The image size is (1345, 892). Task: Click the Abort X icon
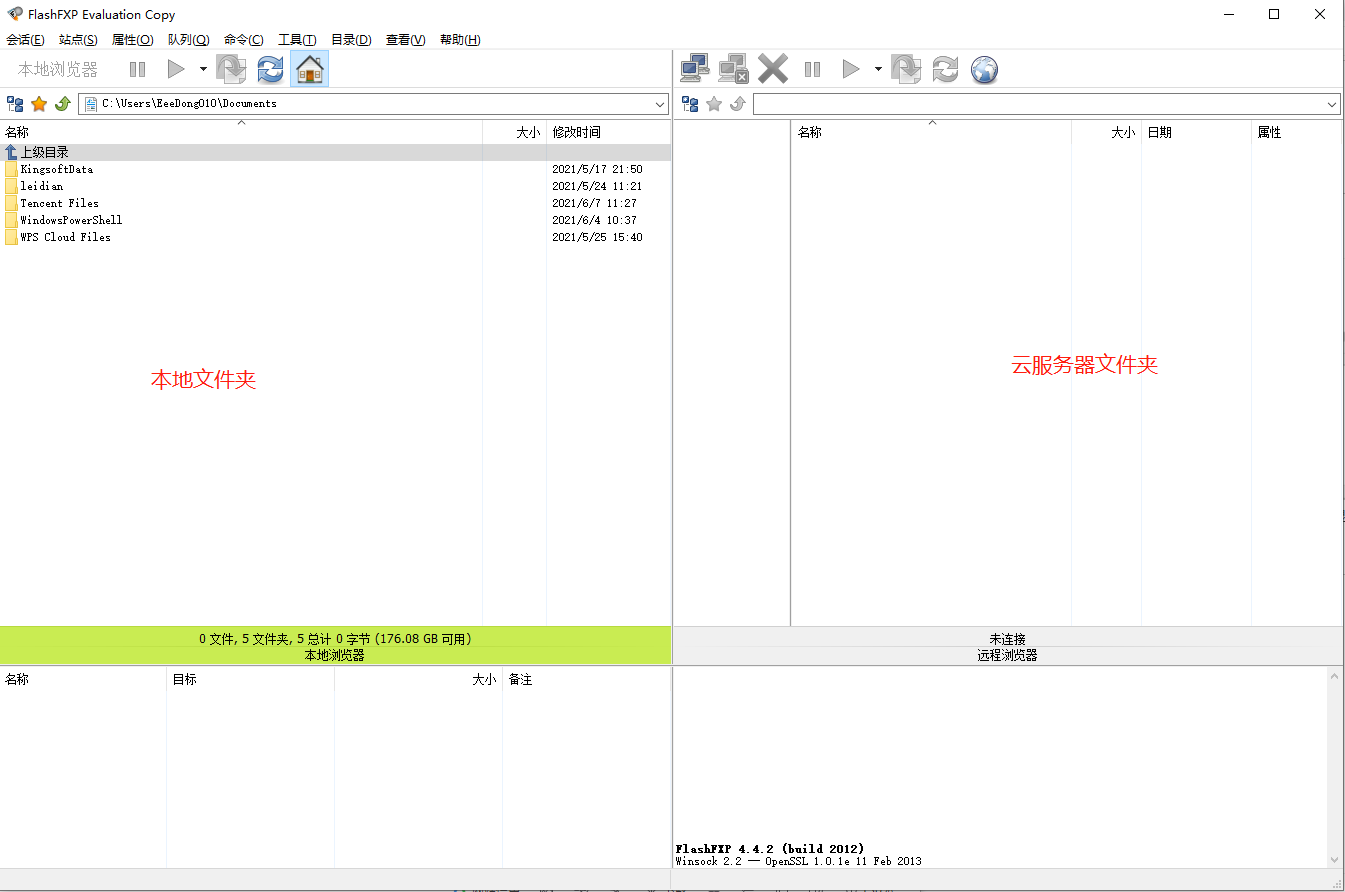click(x=773, y=69)
